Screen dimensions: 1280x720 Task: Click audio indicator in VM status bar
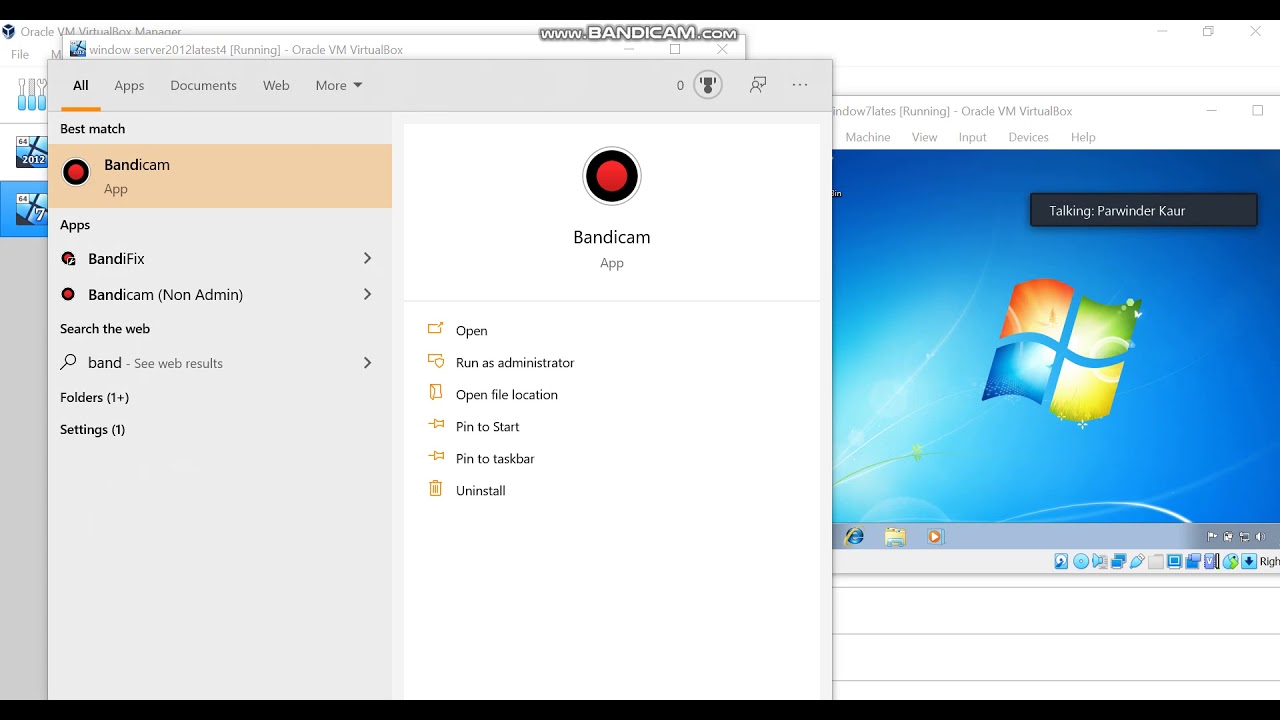click(1100, 561)
